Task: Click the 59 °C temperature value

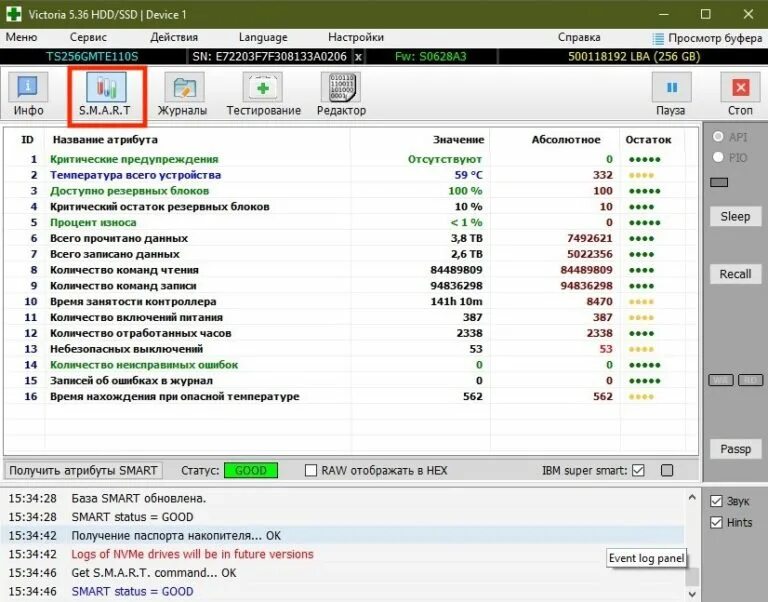Action: 468,175
